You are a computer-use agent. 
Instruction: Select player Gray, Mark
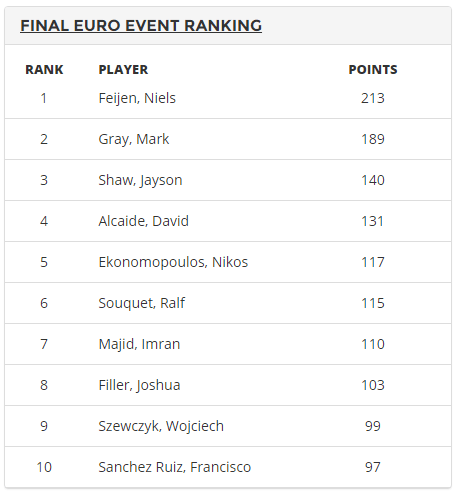click(134, 139)
